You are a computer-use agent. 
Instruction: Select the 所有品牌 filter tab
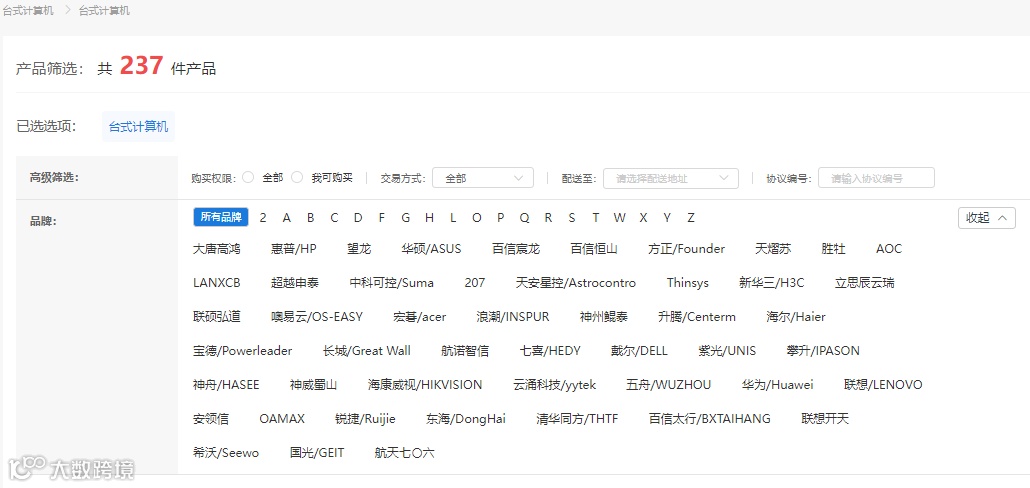pos(221,217)
